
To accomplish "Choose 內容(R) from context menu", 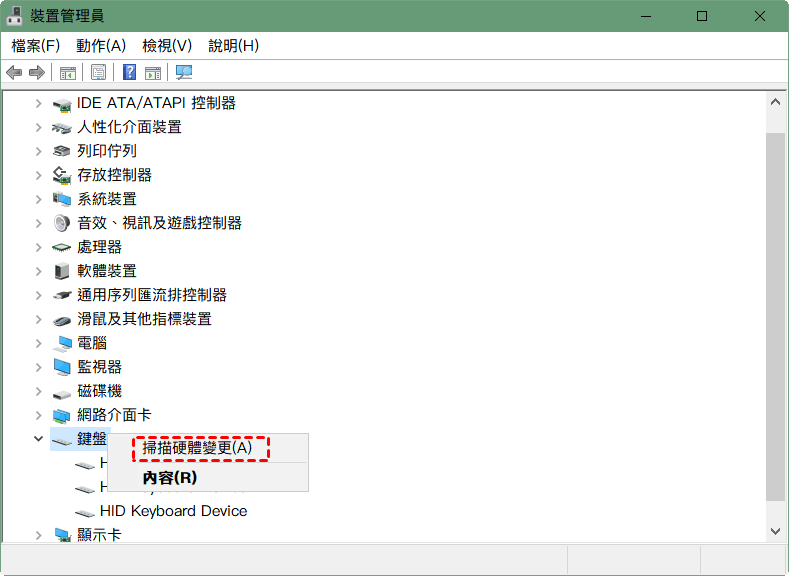I will pos(207,477).
